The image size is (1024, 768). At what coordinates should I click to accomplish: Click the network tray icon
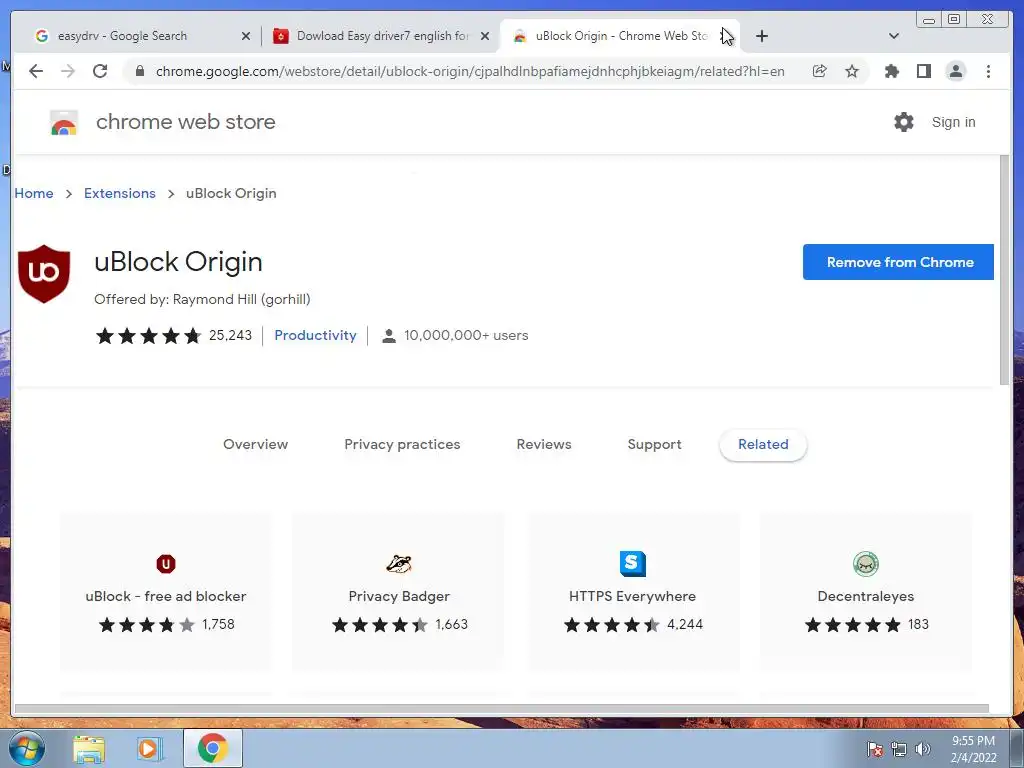click(x=899, y=749)
